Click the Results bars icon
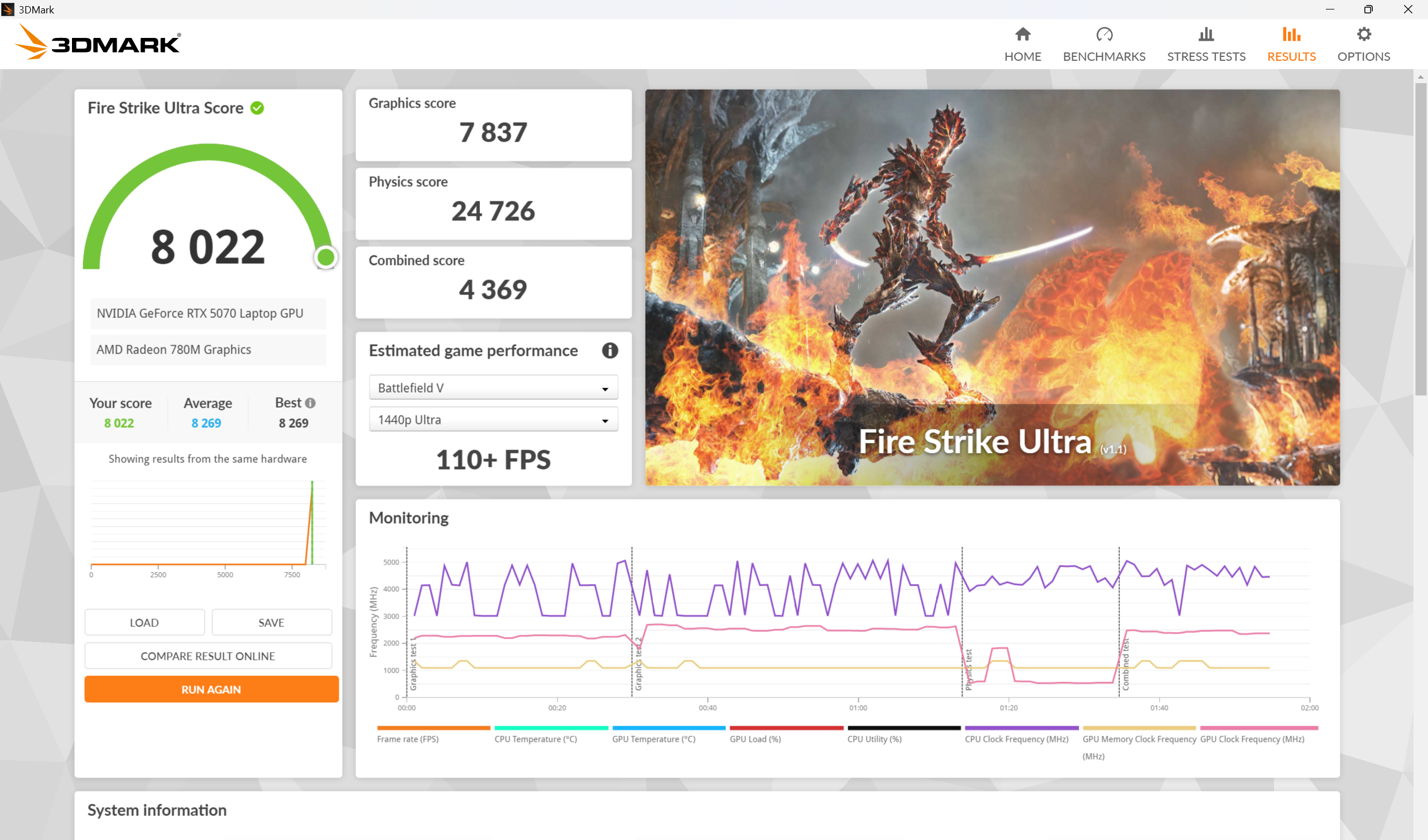Viewport: 1428px width, 840px height. click(1291, 35)
